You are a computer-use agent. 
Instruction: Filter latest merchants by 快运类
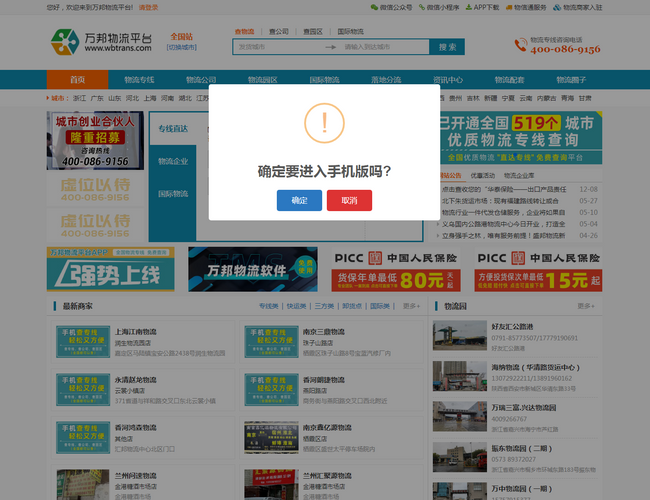pos(296,306)
